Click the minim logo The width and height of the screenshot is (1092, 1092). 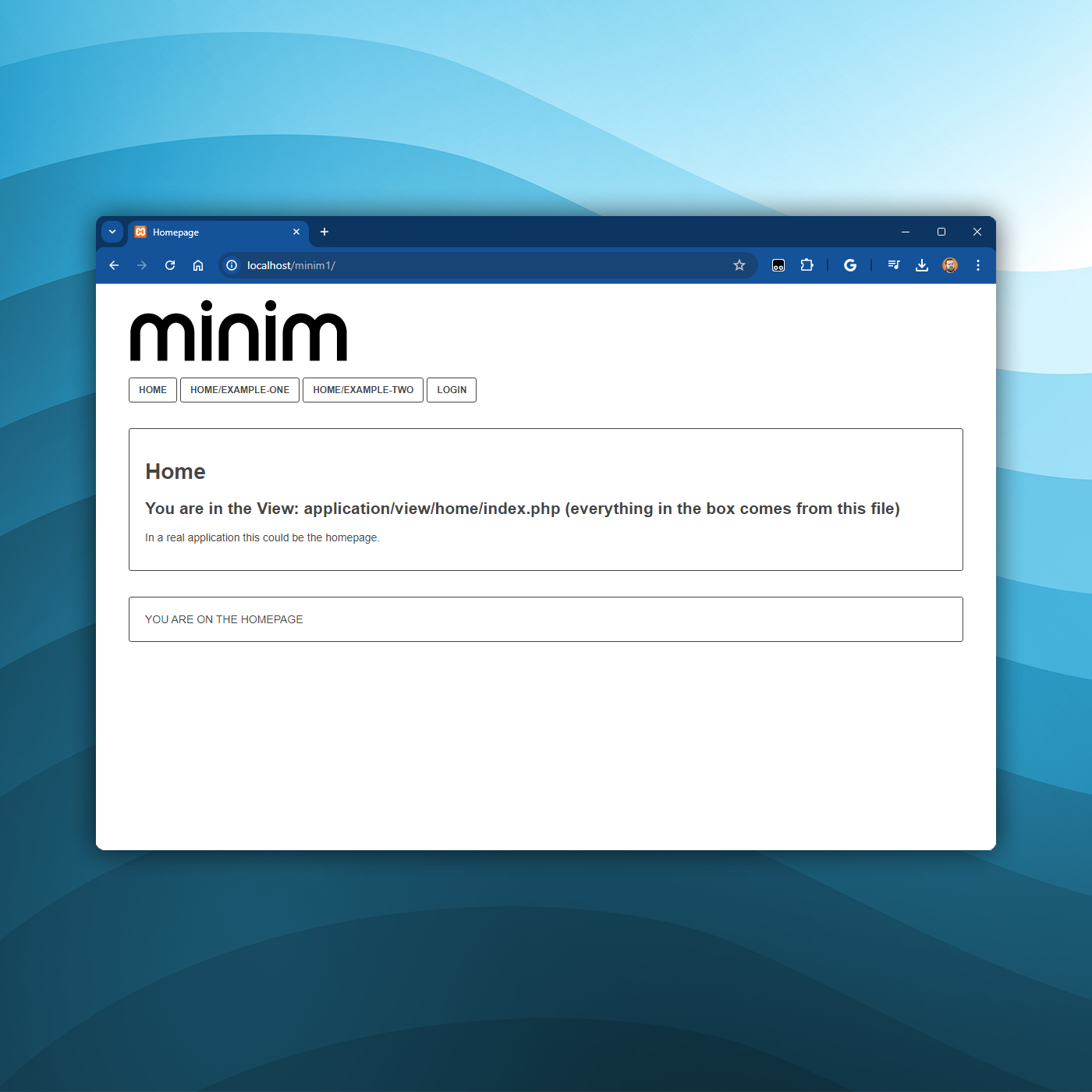pyautogui.click(x=239, y=331)
